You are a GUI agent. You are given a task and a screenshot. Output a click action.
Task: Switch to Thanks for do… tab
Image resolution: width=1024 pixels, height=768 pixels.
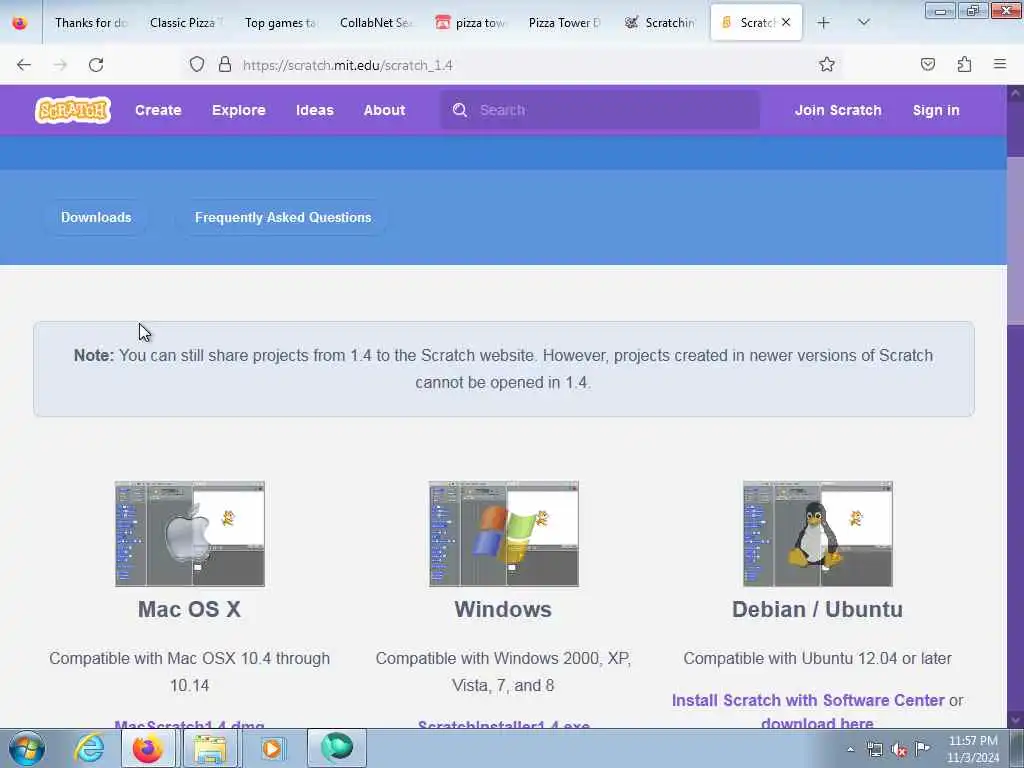click(x=90, y=23)
